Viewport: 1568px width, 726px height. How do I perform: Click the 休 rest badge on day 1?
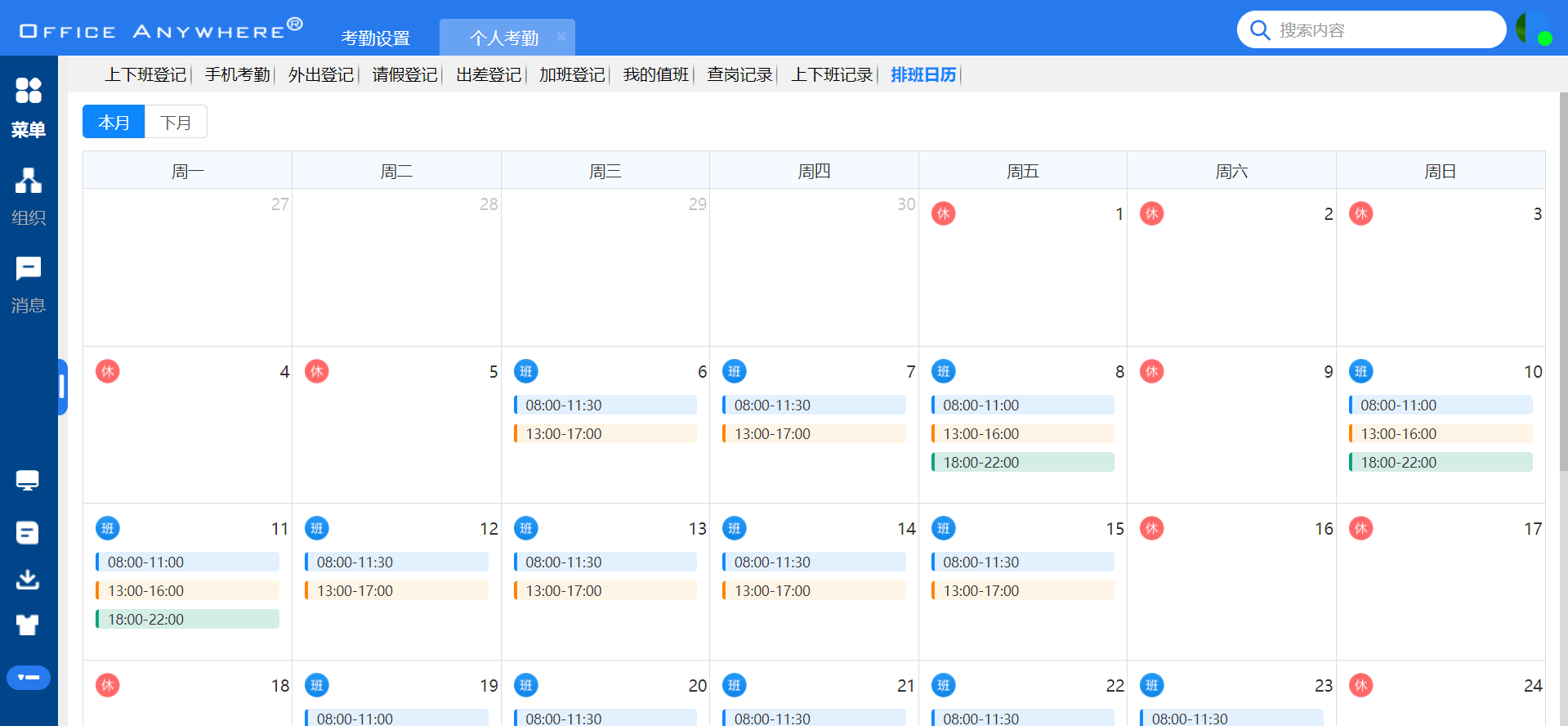944,214
